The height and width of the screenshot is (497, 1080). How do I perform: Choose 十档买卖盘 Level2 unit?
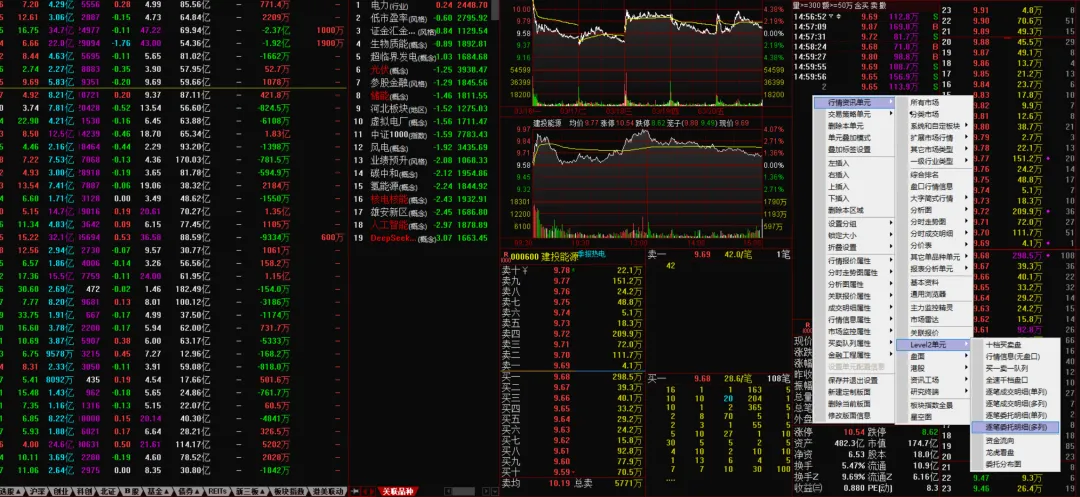coord(1015,345)
